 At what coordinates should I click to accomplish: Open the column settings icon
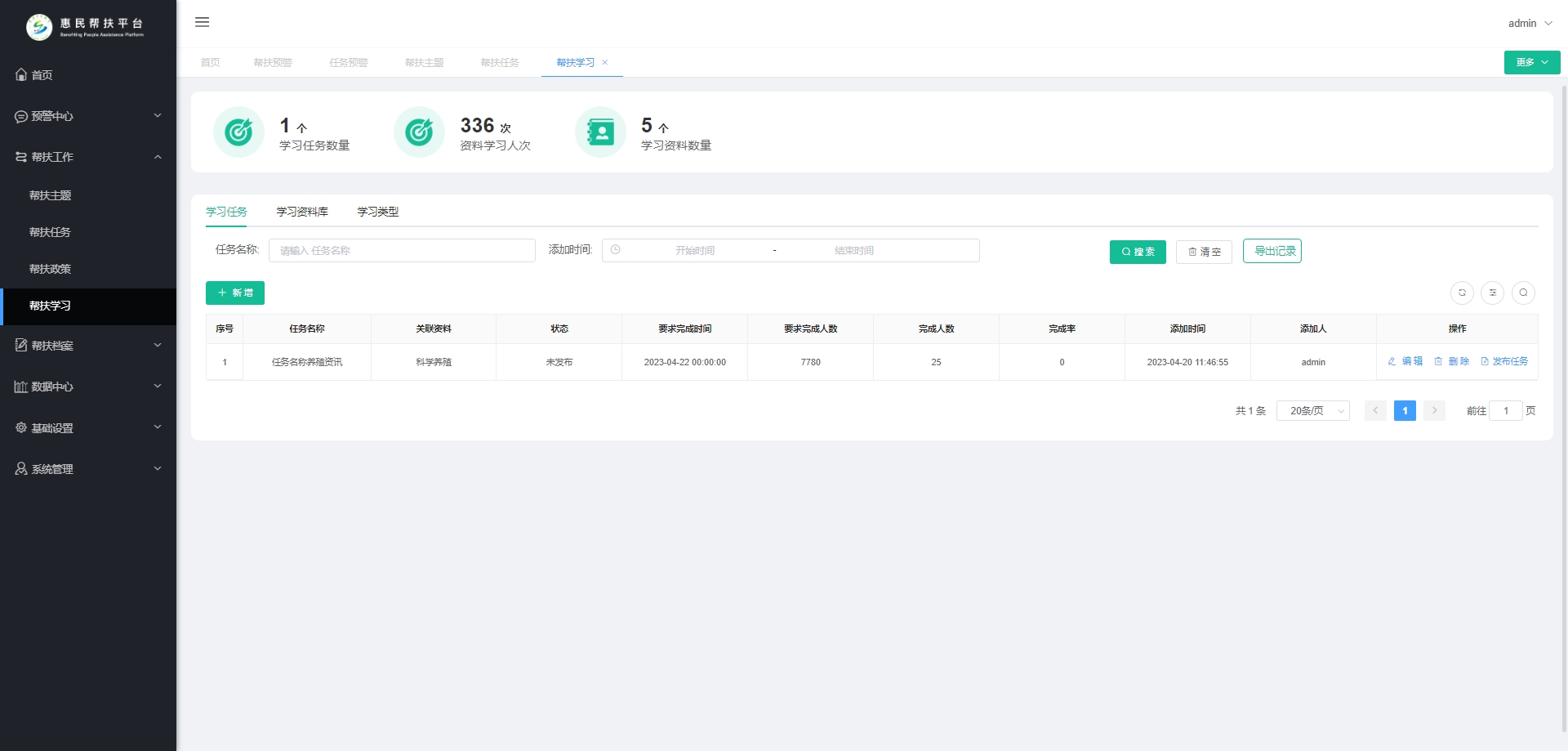pos(1492,293)
